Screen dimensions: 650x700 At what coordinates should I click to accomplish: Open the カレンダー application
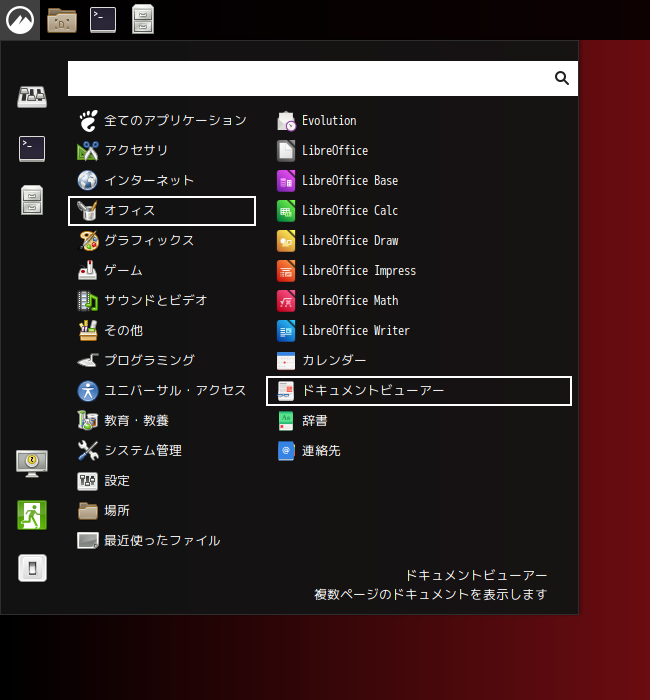coord(419,360)
